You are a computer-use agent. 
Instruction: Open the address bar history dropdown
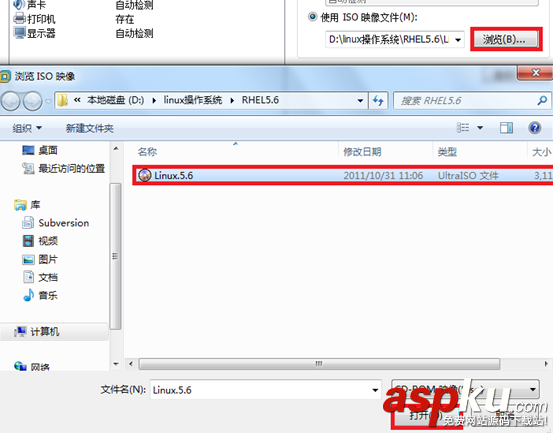click(x=360, y=101)
